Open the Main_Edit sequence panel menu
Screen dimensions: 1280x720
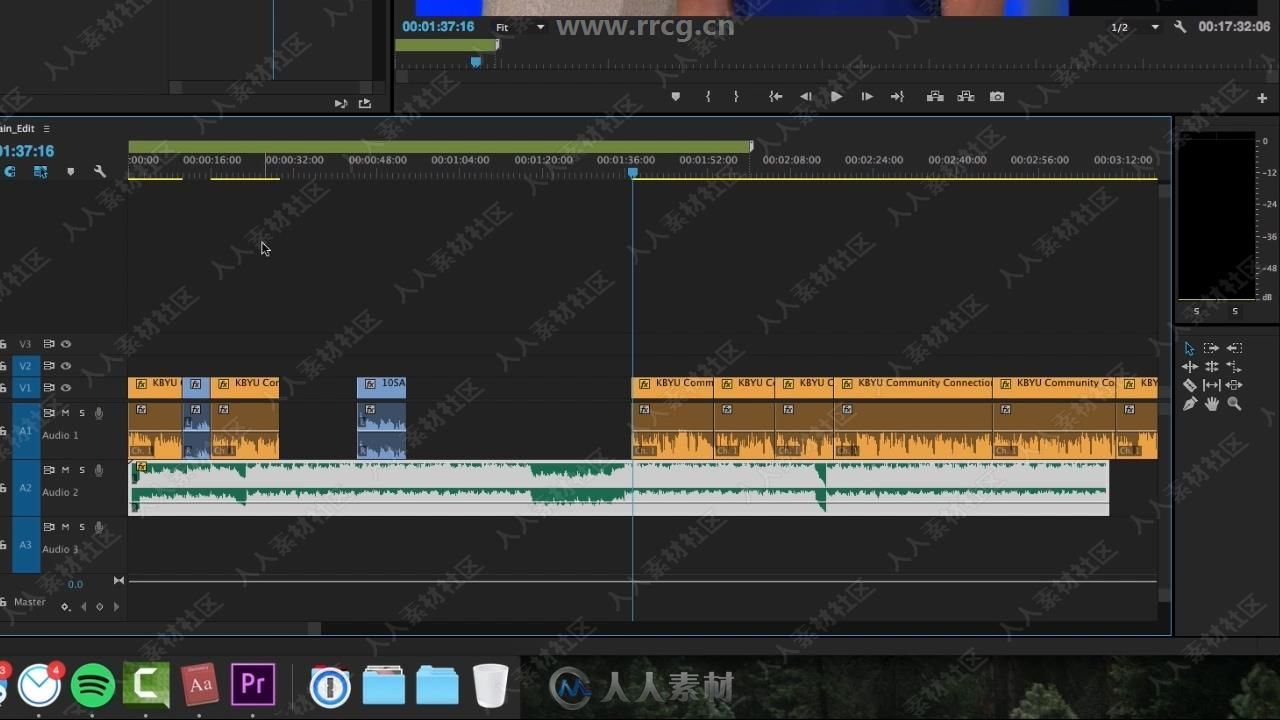46,129
